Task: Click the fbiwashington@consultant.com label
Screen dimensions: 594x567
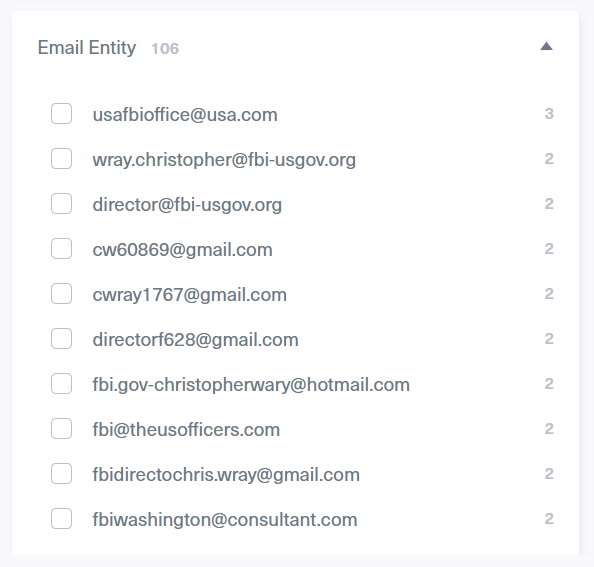Action: point(225,520)
